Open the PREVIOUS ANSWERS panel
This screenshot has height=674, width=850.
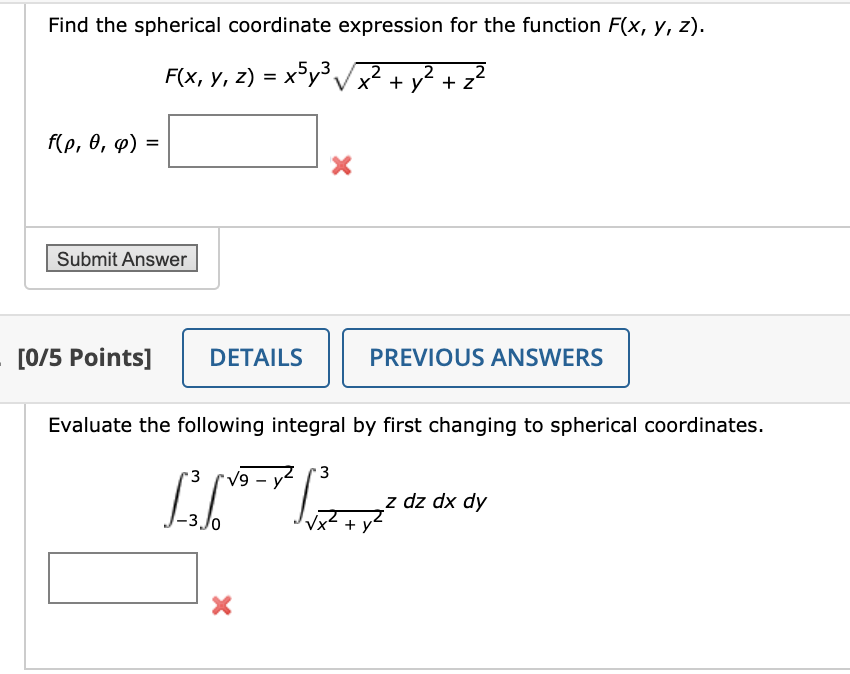[485, 357]
